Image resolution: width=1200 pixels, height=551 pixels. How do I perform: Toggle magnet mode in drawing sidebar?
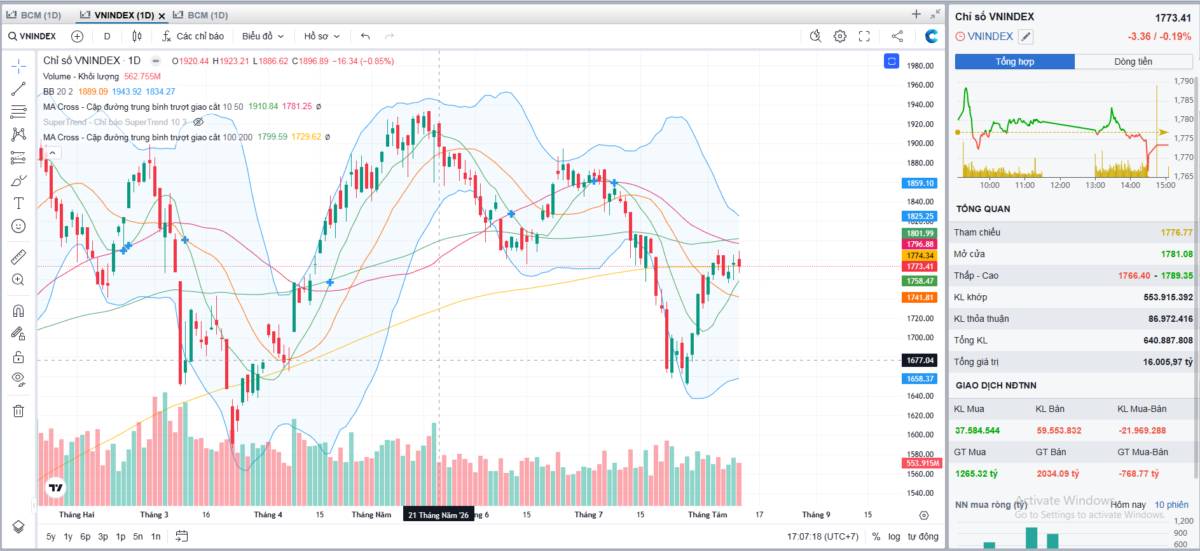[18, 310]
